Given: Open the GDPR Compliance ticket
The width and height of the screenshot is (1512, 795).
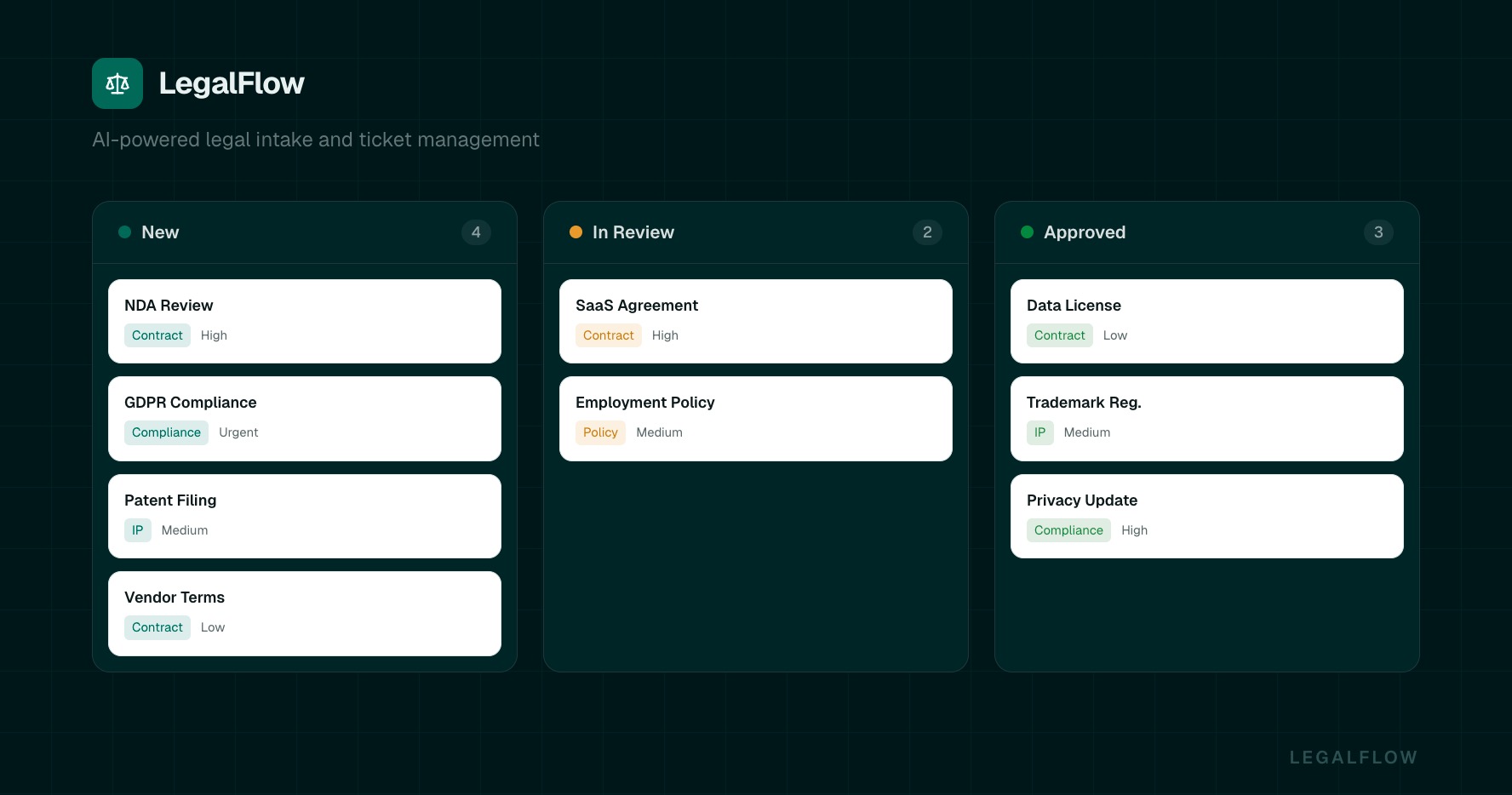Looking at the screenshot, I should click(305, 419).
